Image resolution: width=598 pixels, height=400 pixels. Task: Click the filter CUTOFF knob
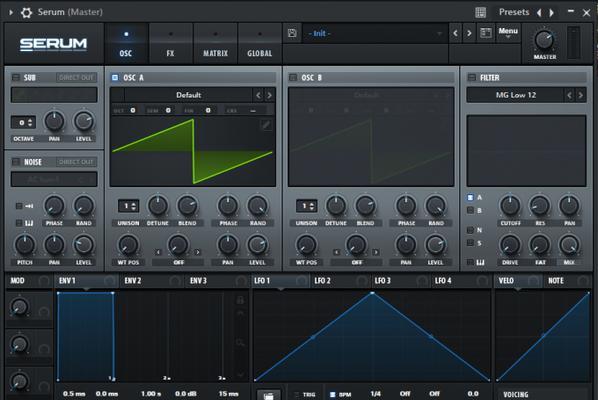(510, 206)
